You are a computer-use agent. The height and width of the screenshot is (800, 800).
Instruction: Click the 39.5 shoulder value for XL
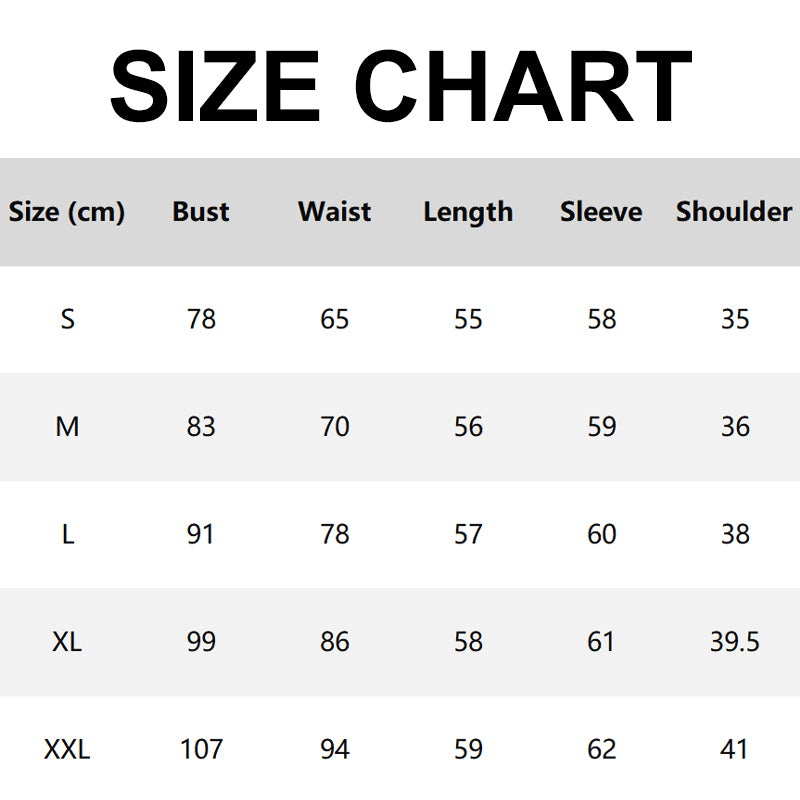(735, 642)
